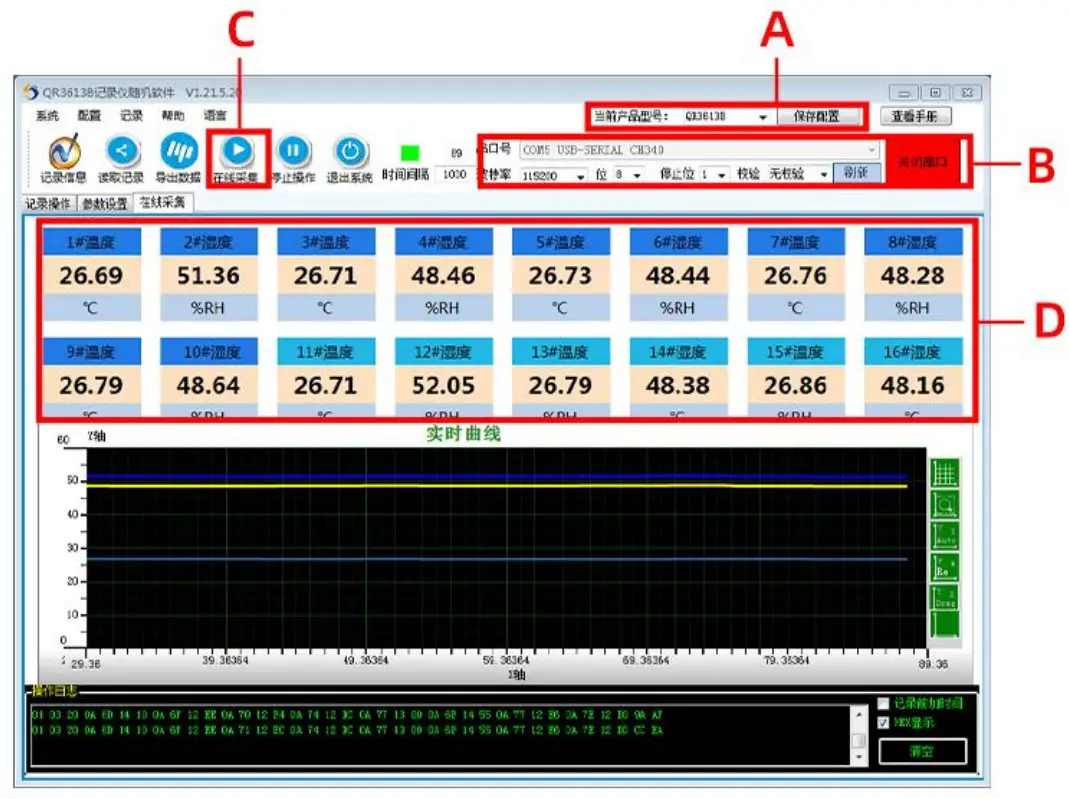Open the 当前产品型号 QR3613B dropdown
The height and width of the screenshot is (799, 1069).
(763, 117)
